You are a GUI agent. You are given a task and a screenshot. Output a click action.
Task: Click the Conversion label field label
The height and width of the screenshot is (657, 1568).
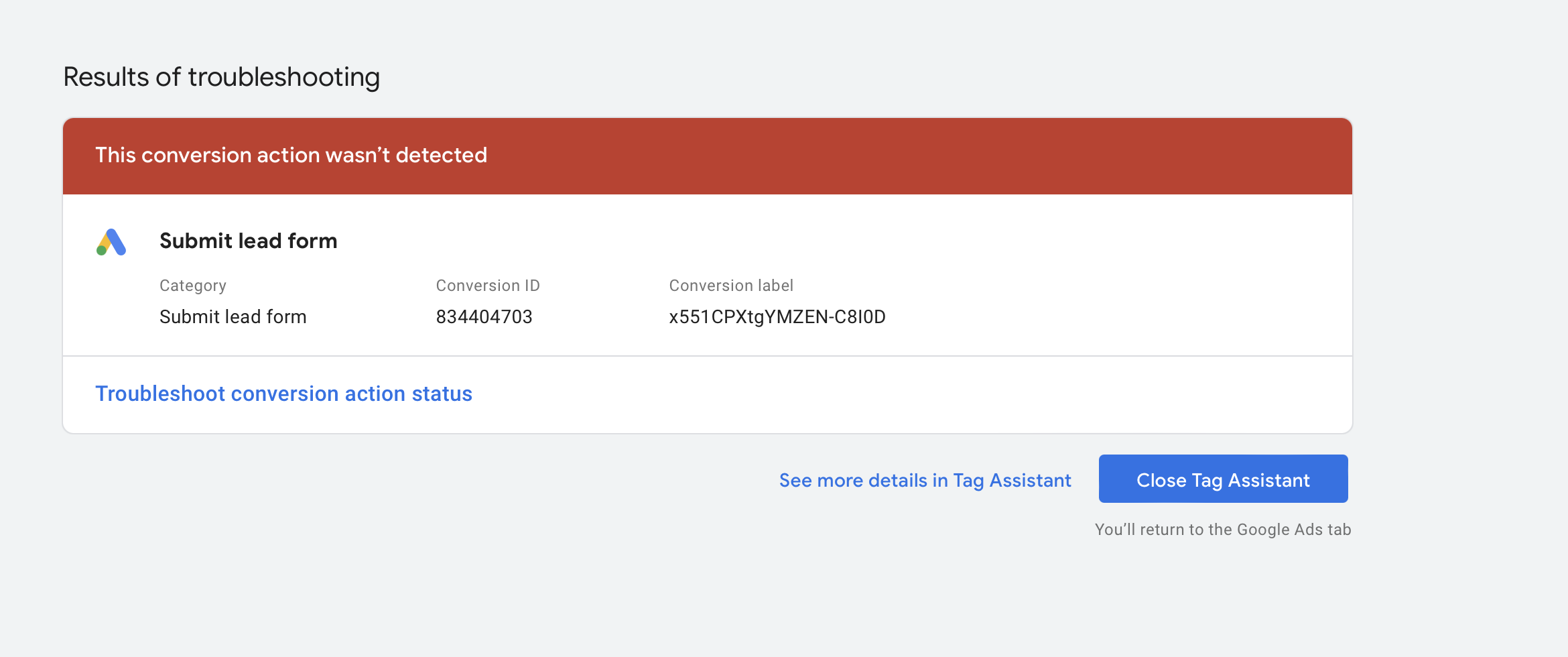pyautogui.click(x=731, y=286)
